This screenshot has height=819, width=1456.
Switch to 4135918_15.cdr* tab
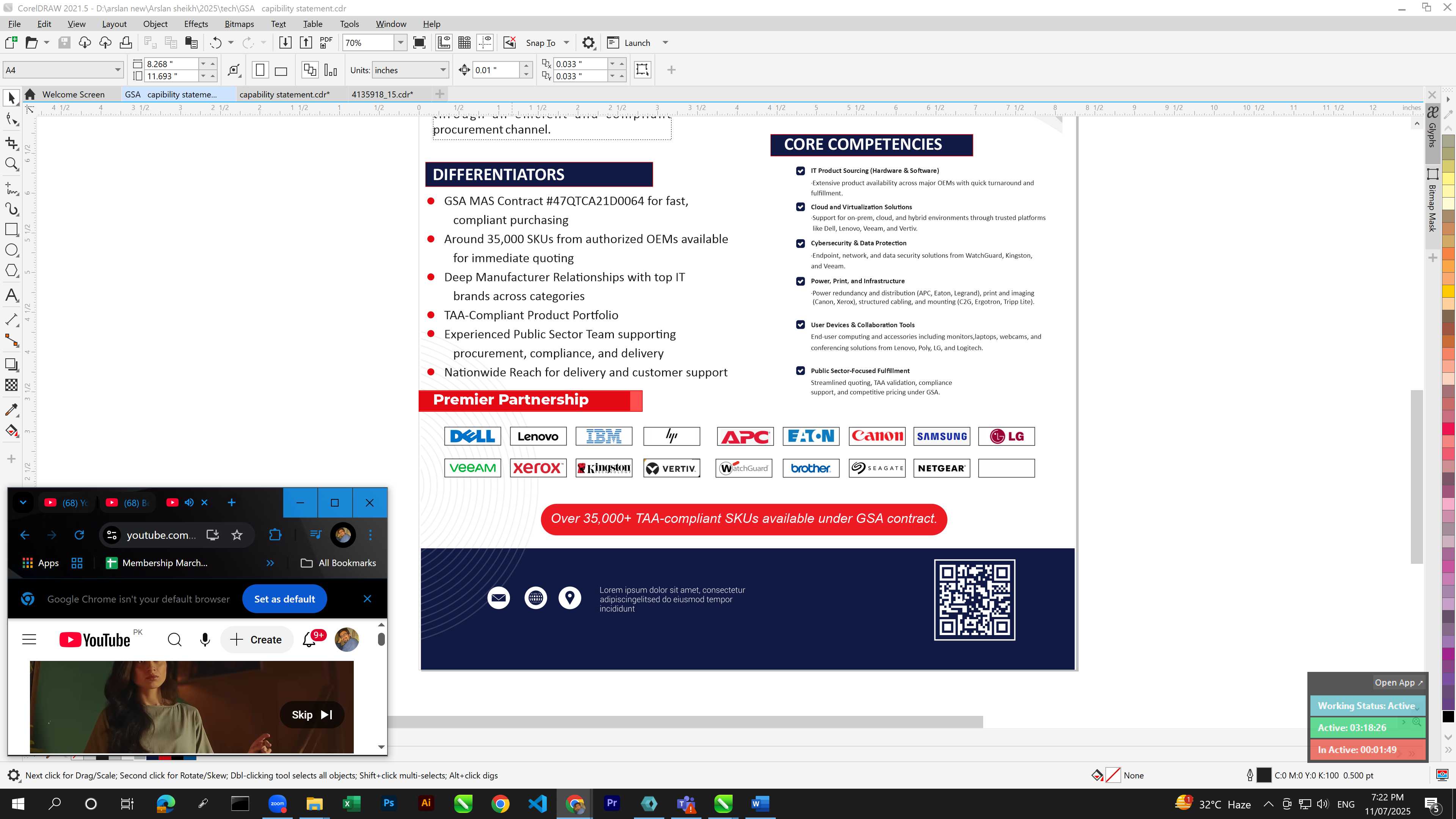pos(382,94)
